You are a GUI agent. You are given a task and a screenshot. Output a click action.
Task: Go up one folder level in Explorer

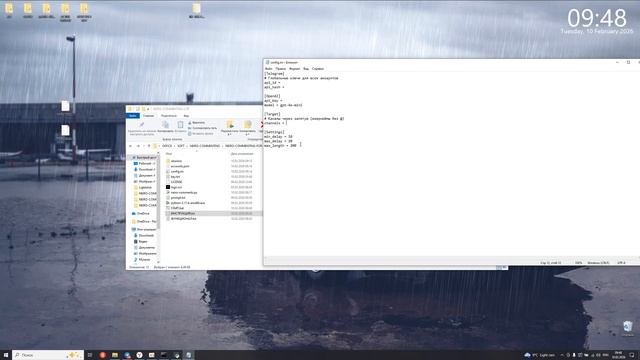click(x=149, y=146)
